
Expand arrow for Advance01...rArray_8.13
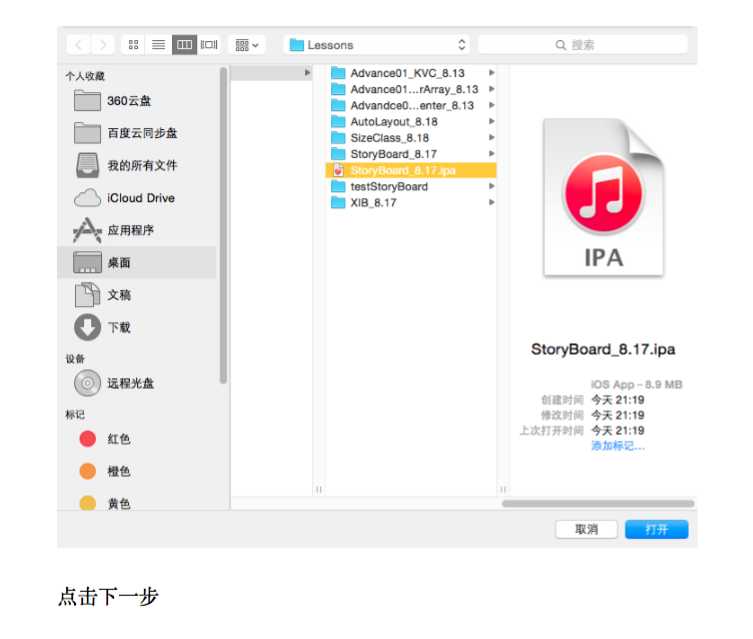tap(491, 89)
